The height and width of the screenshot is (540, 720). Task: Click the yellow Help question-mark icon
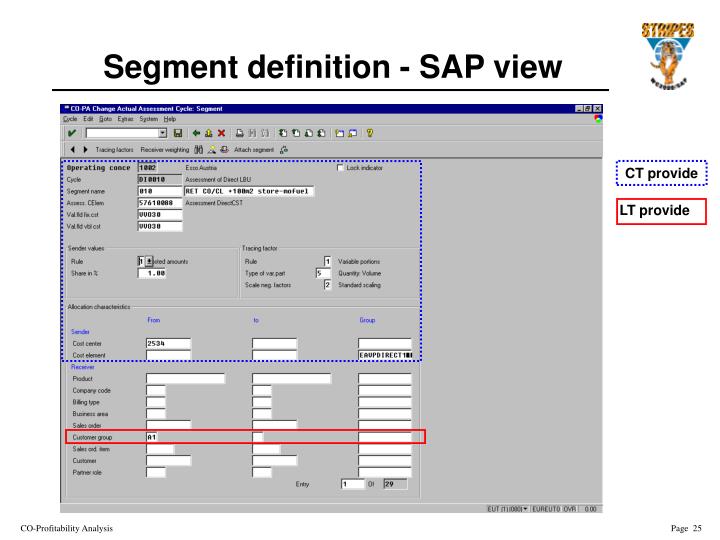(370, 133)
